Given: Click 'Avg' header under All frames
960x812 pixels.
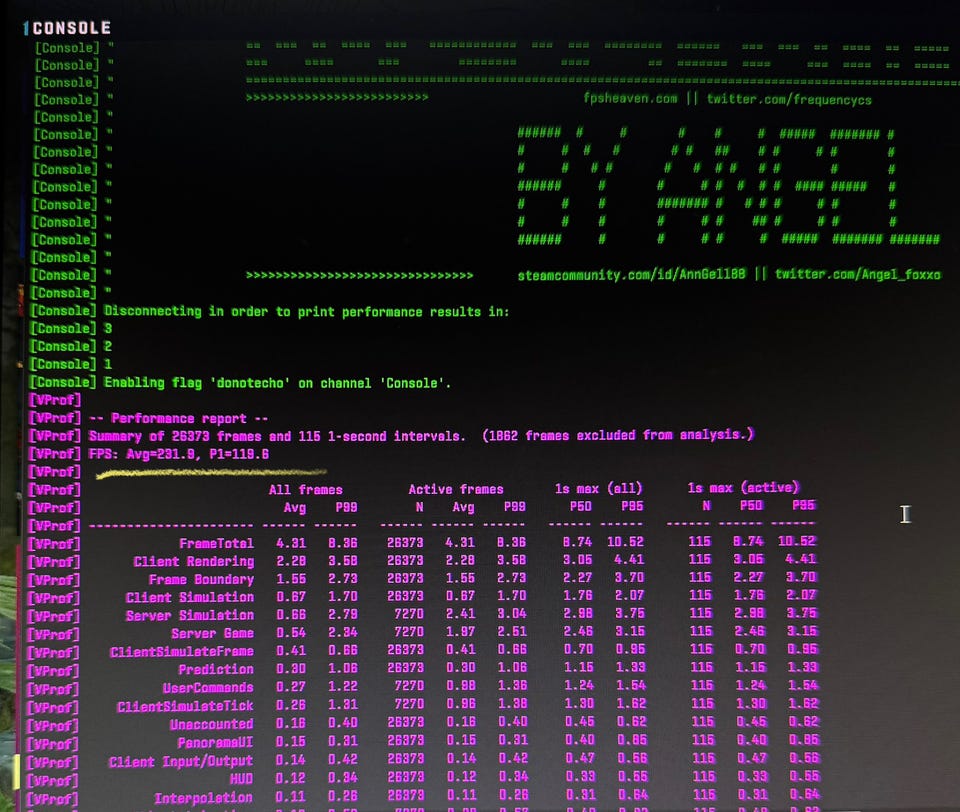Looking at the screenshot, I should 294,508.
